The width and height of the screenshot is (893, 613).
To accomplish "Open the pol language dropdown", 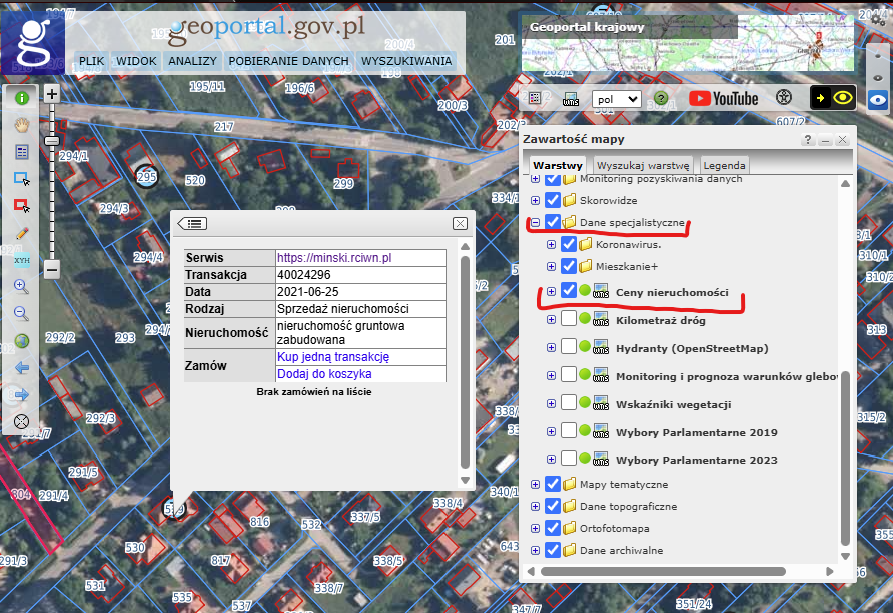I will tap(617, 99).
